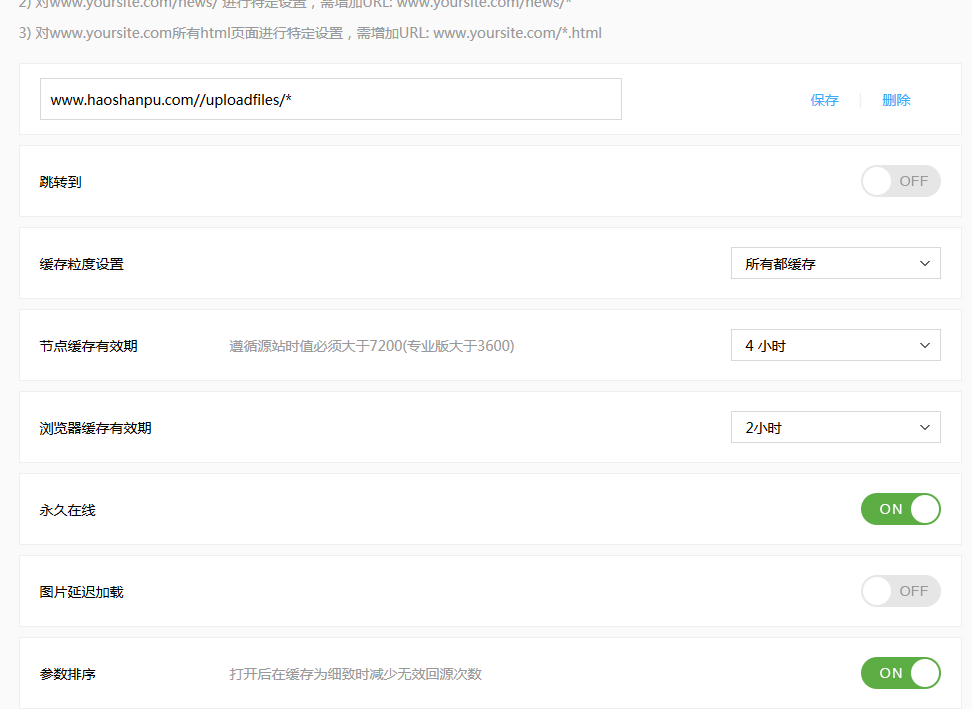Enable the 图片延迟加载 toggle
Viewport: 972px width, 709px height.
tap(900, 591)
